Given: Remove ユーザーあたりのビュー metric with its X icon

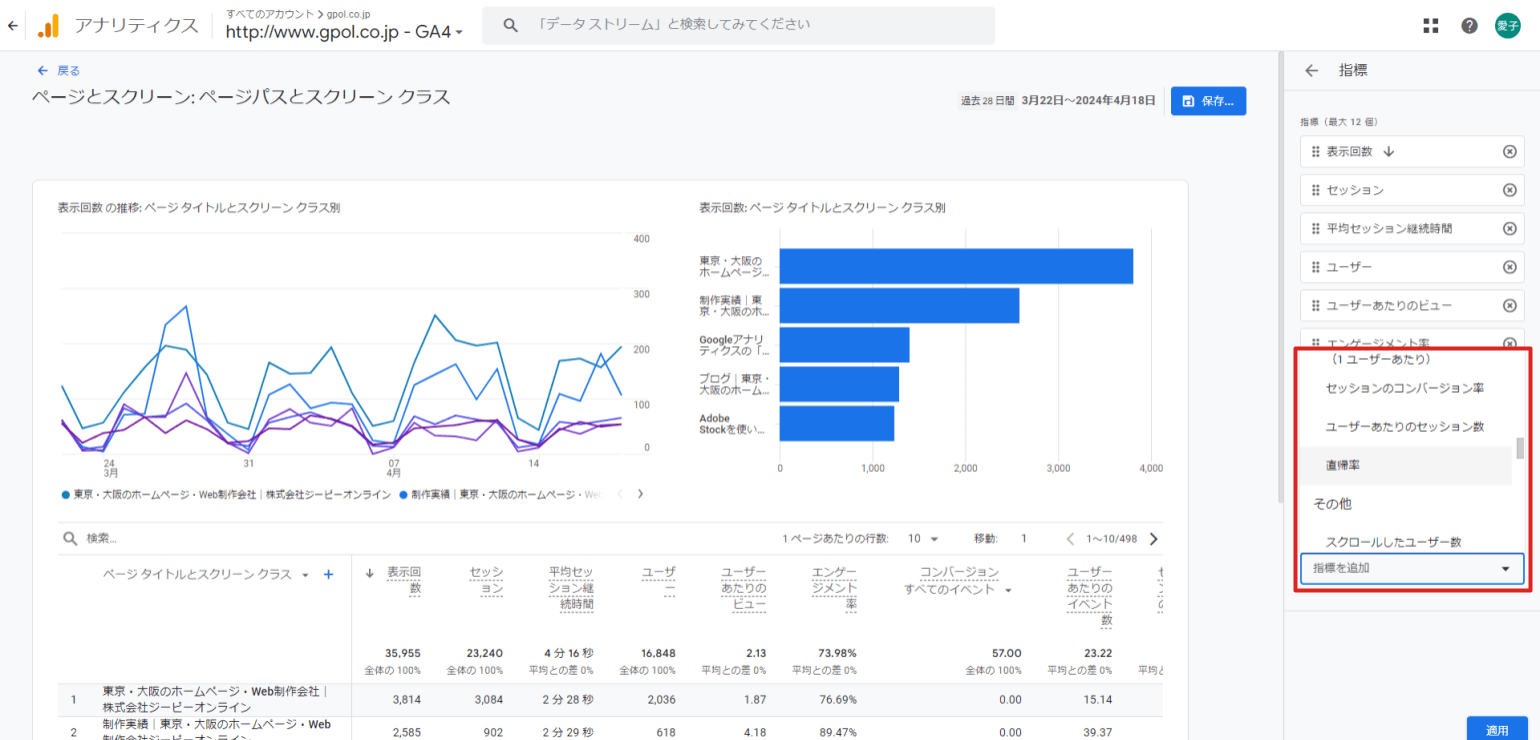Looking at the screenshot, I should pos(1510,305).
